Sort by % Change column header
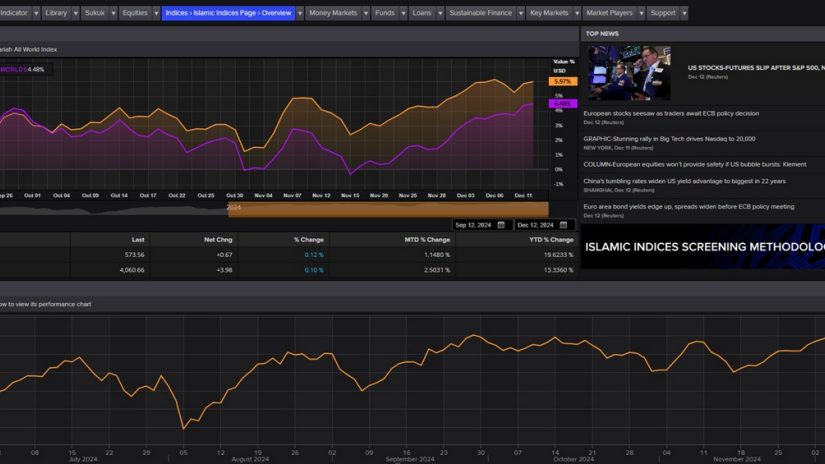This screenshot has width=825, height=464. (x=309, y=240)
